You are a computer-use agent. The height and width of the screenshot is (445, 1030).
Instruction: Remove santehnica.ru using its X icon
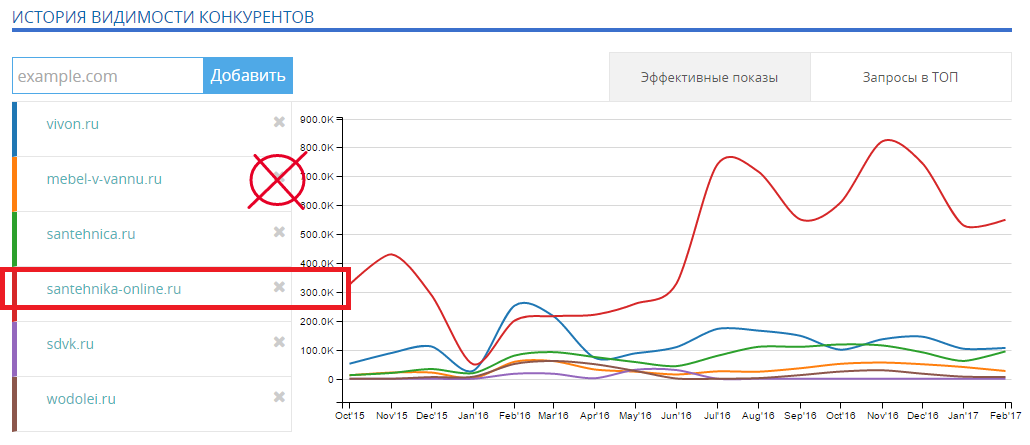[x=279, y=231]
